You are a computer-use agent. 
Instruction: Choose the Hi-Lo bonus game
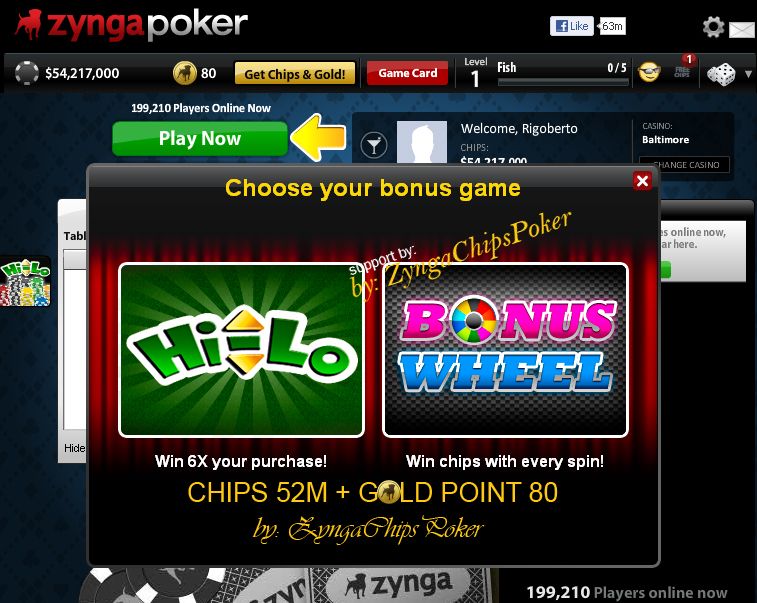pyautogui.click(x=241, y=350)
